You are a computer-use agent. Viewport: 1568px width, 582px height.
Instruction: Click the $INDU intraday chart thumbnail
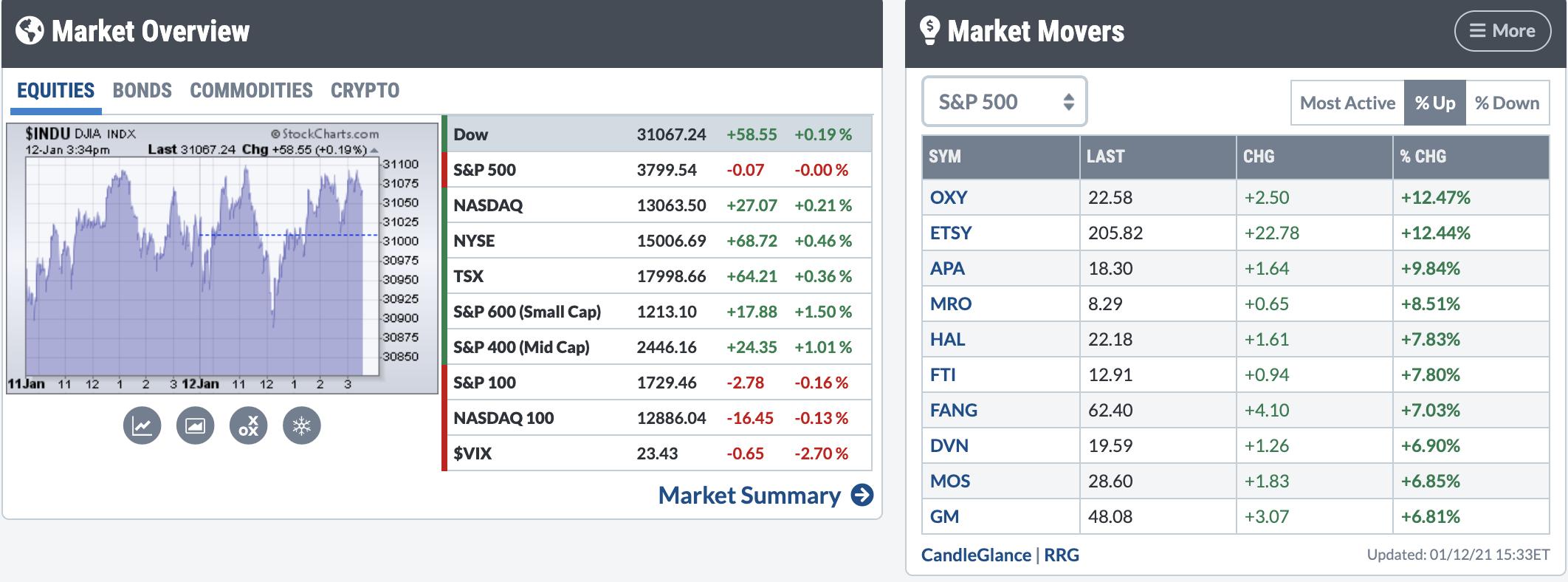[221, 259]
